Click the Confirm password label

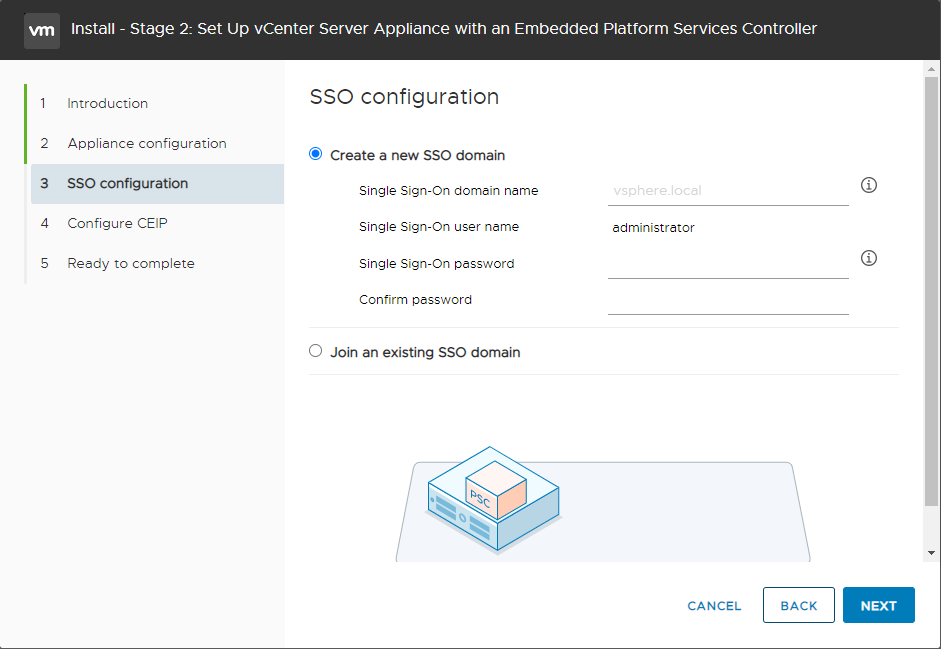coord(415,300)
